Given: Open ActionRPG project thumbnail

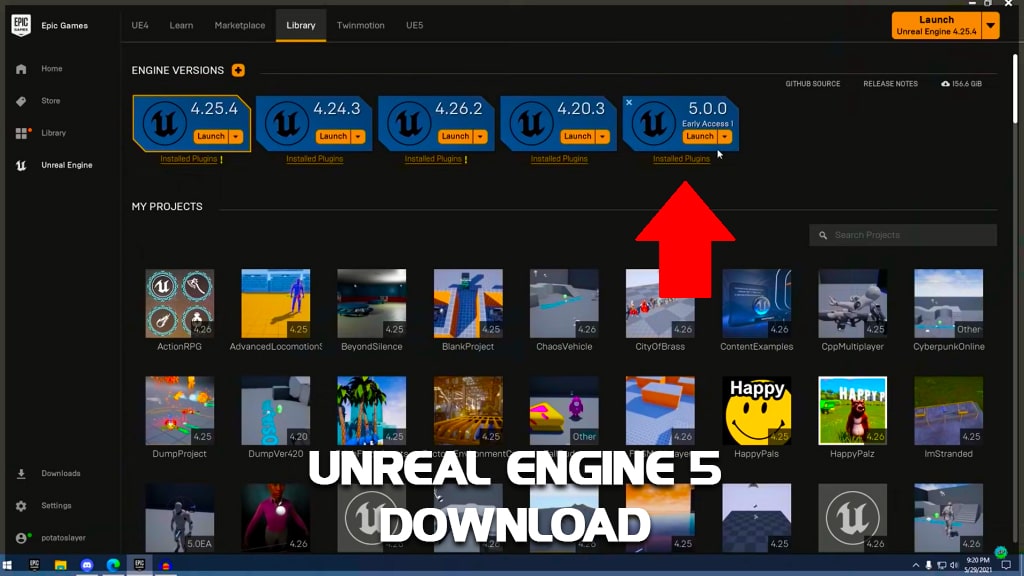Looking at the screenshot, I should pos(180,303).
